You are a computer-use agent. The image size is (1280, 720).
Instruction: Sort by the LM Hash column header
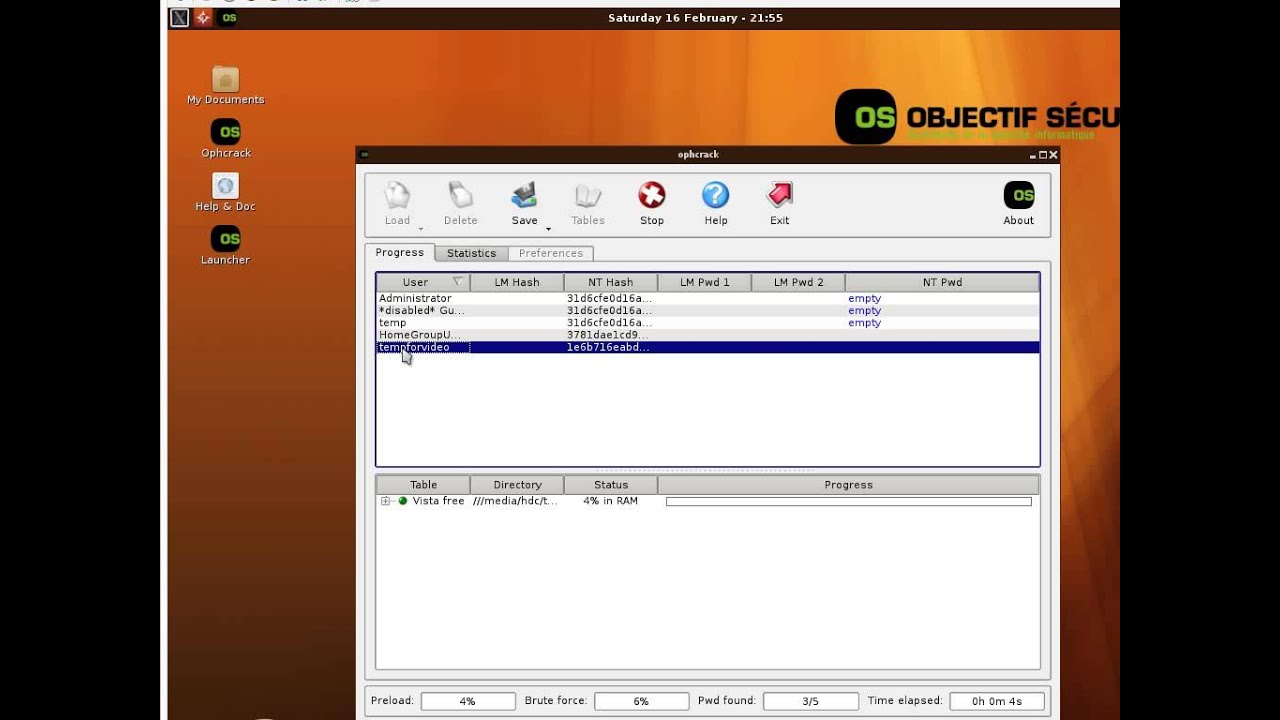[517, 282]
